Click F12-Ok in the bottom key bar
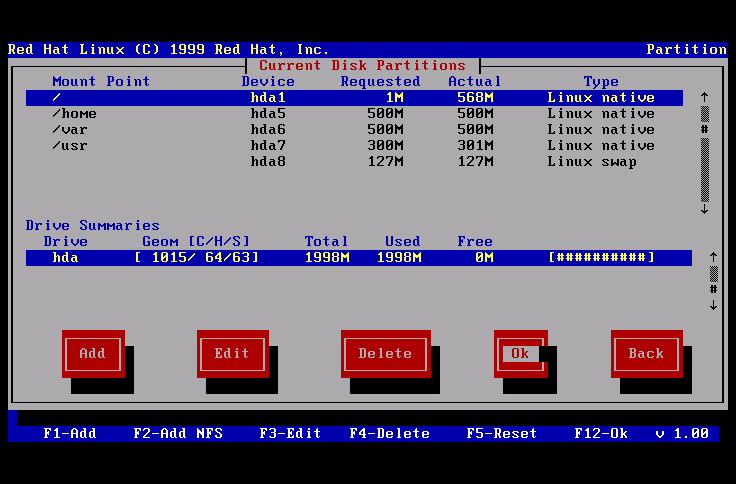This screenshot has height=484, width=736. click(x=601, y=433)
